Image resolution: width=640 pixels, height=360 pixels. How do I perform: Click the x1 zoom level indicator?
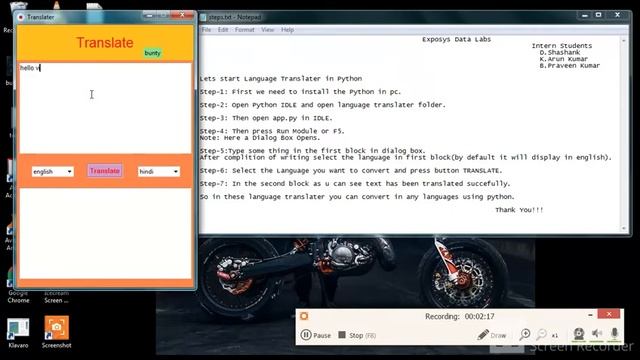(x=555, y=336)
